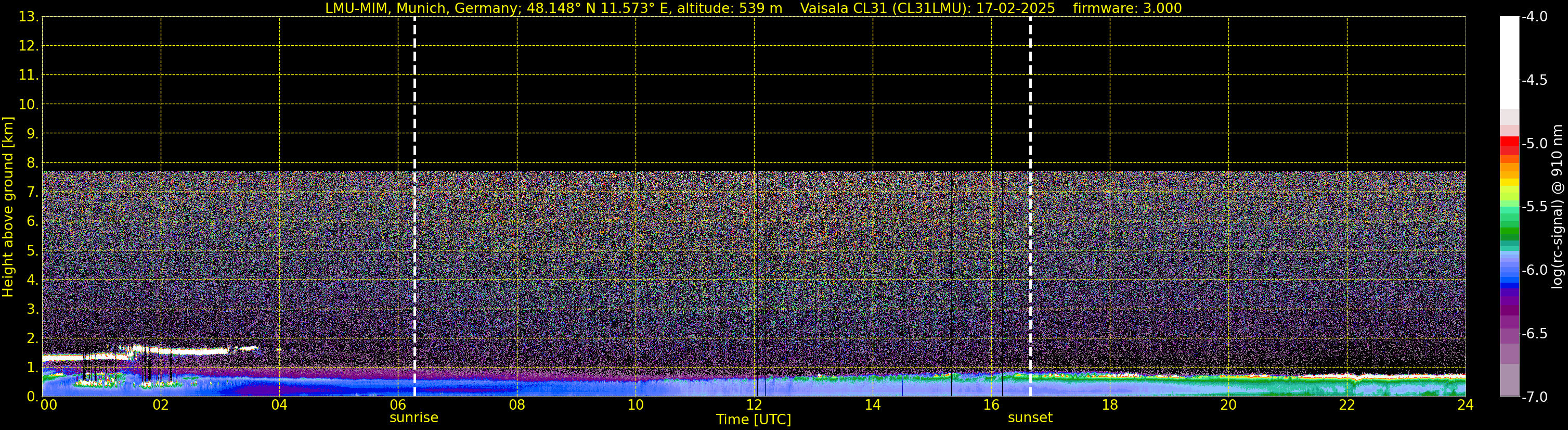Click the '-5.0' colorbar tick label

(x=1534, y=143)
